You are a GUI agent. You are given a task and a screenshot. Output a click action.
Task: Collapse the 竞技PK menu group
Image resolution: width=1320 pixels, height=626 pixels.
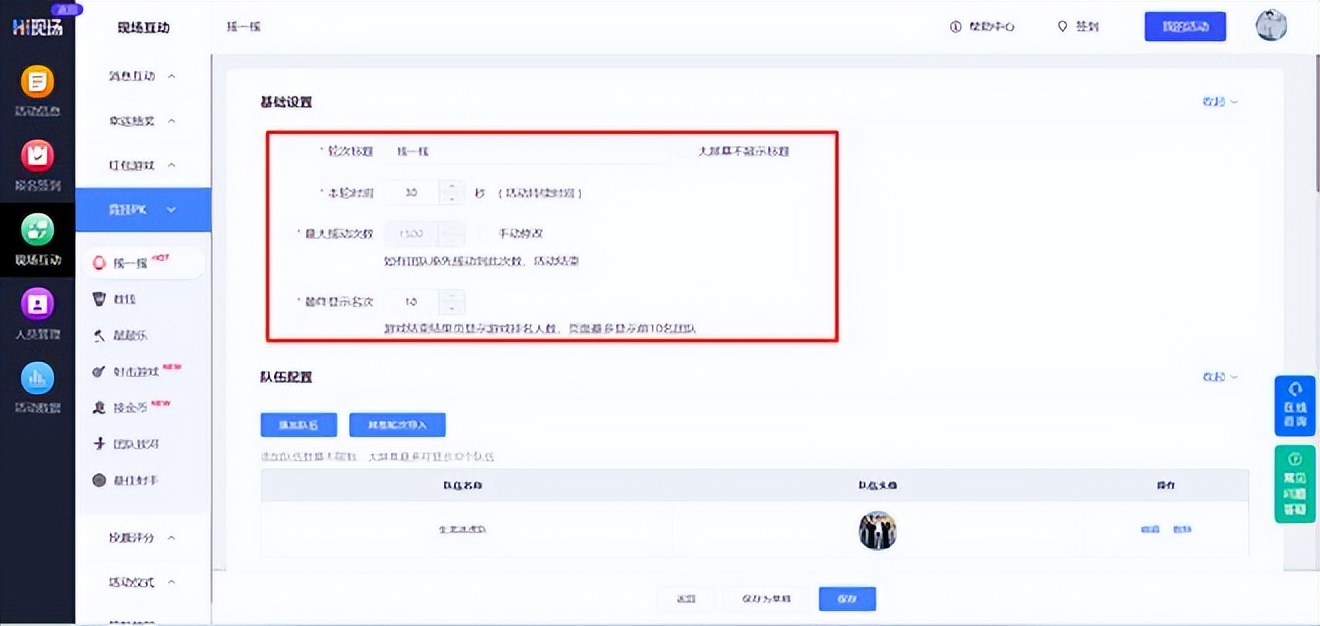(143, 209)
